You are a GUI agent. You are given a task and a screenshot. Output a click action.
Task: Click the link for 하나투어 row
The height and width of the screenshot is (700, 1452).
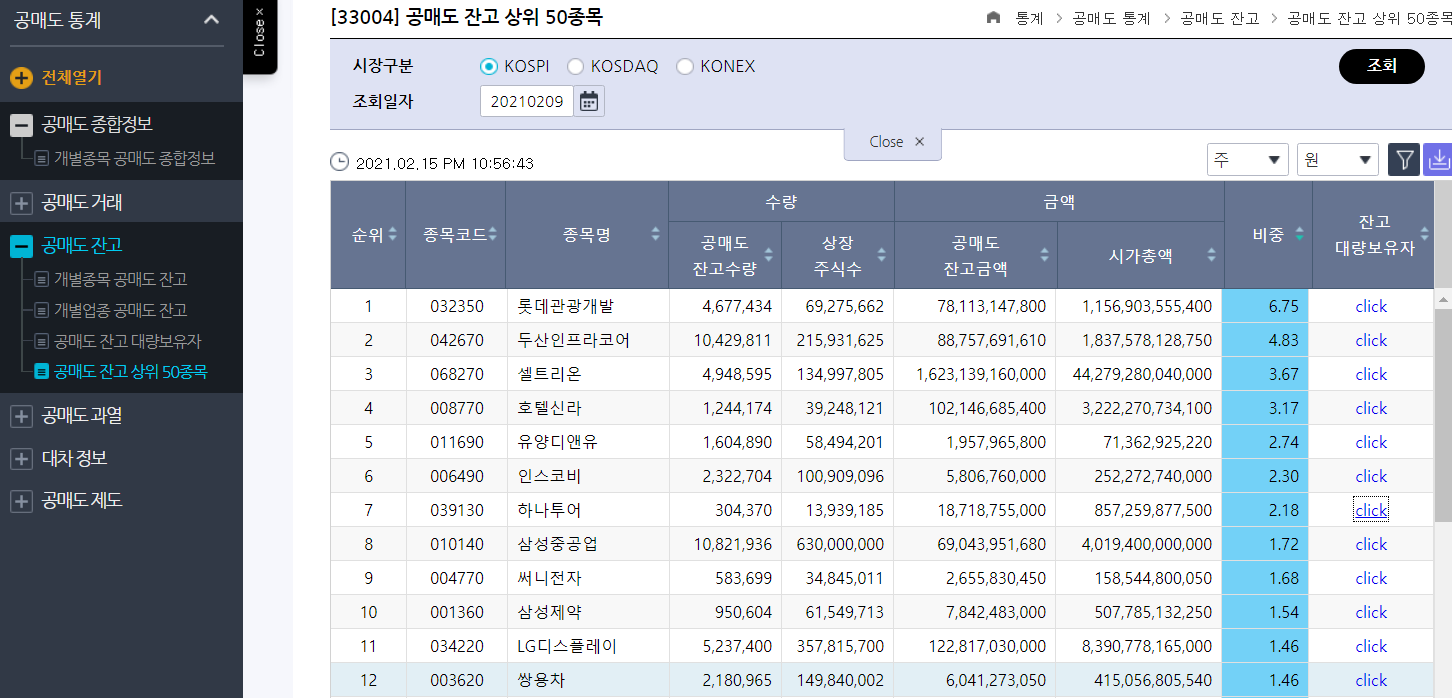pyautogui.click(x=1370, y=510)
